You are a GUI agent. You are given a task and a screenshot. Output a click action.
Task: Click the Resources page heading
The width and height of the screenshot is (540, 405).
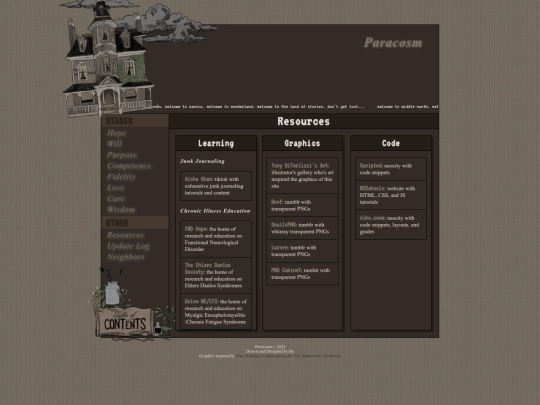click(304, 121)
